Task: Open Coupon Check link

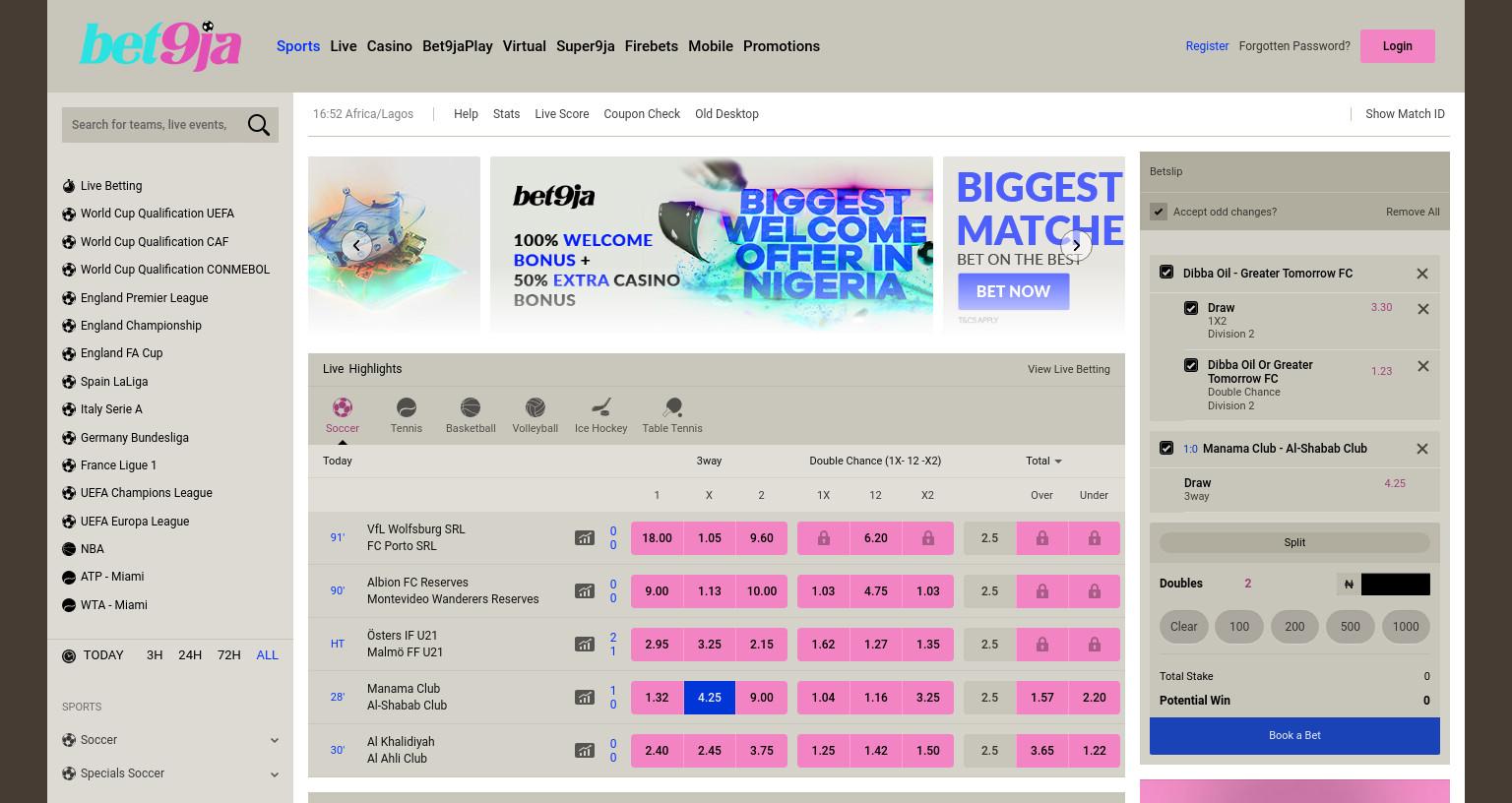Action: (642, 114)
